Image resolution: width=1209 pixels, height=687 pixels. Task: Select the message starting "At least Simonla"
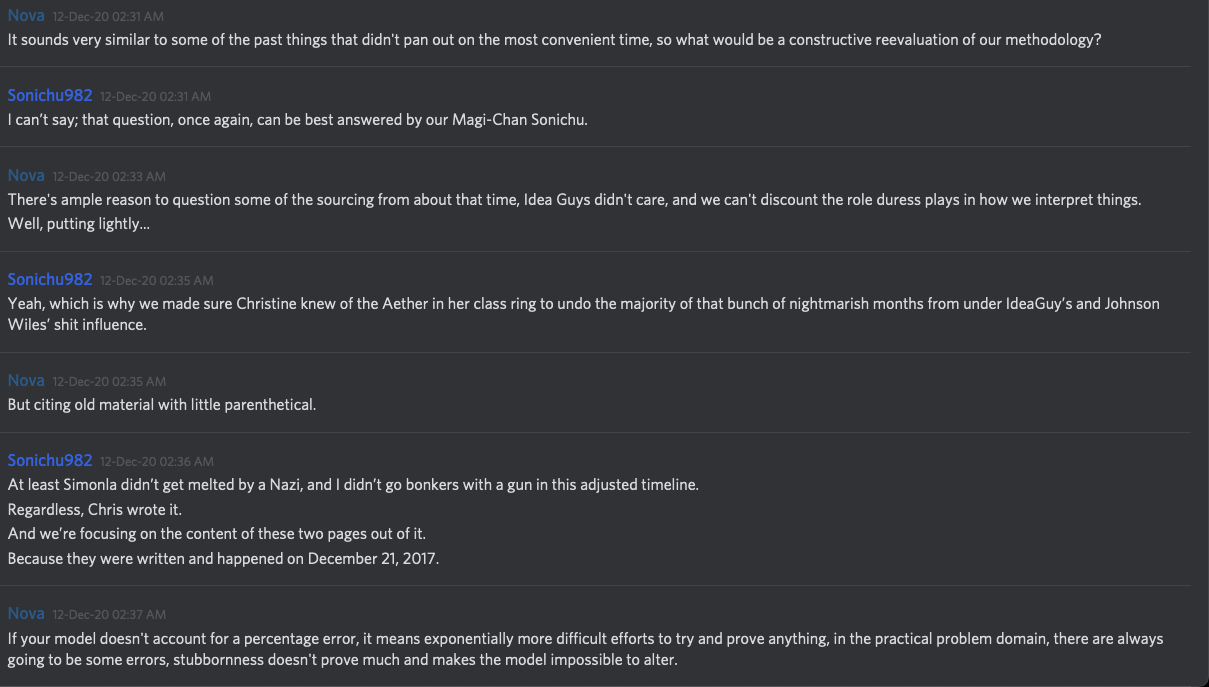pyautogui.click(x=353, y=485)
